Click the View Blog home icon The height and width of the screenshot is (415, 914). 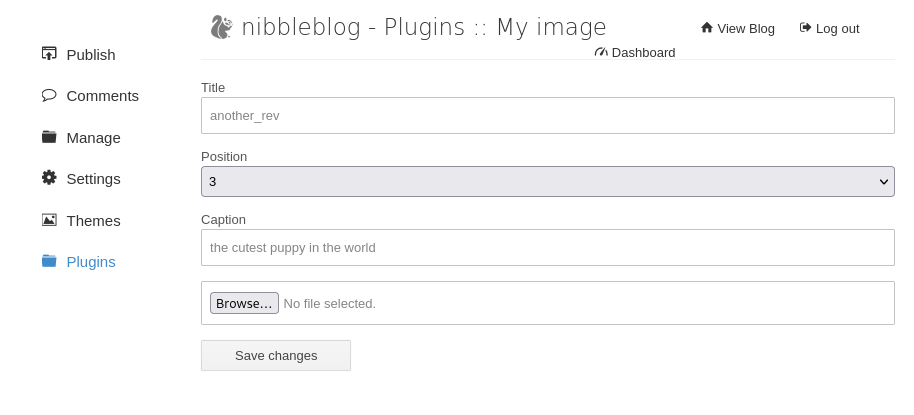707,28
